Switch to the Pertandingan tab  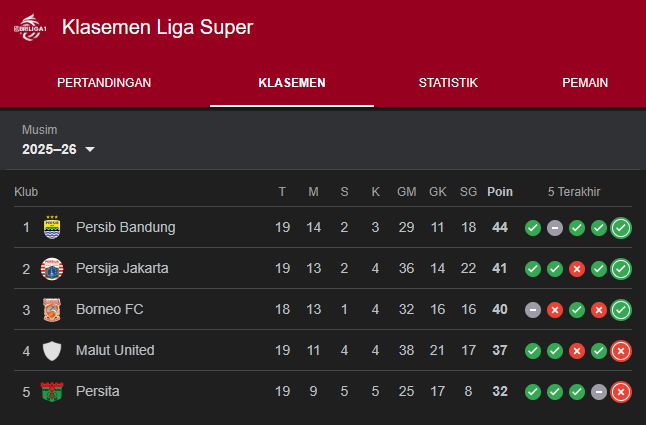coord(104,83)
